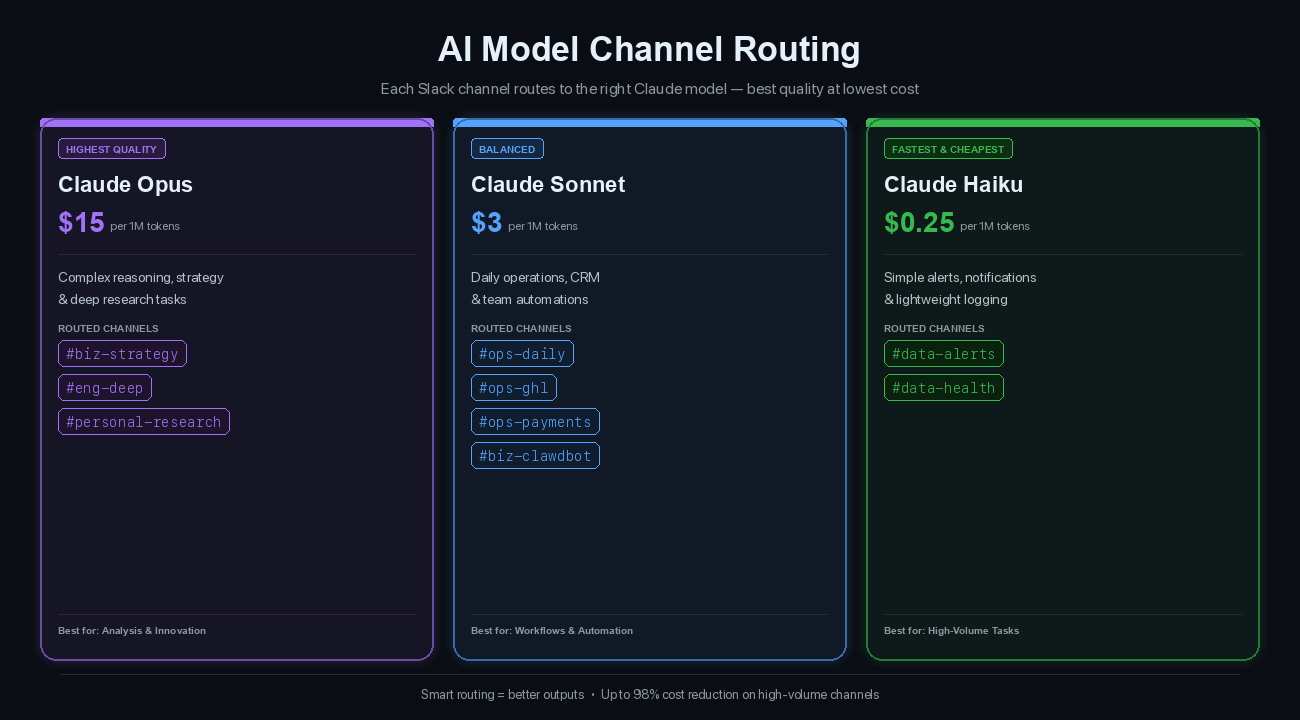1300x720 pixels.
Task: Select the #biz-strategy channel chip
Action: (x=122, y=353)
